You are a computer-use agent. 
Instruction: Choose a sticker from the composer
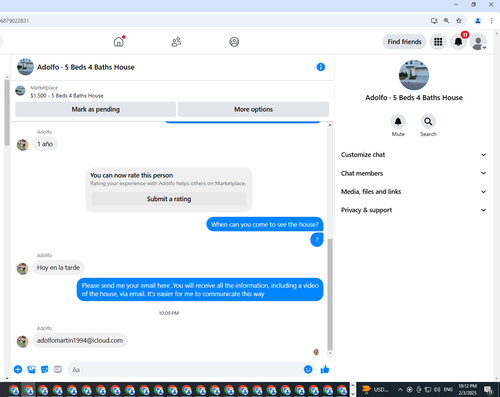point(44,369)
